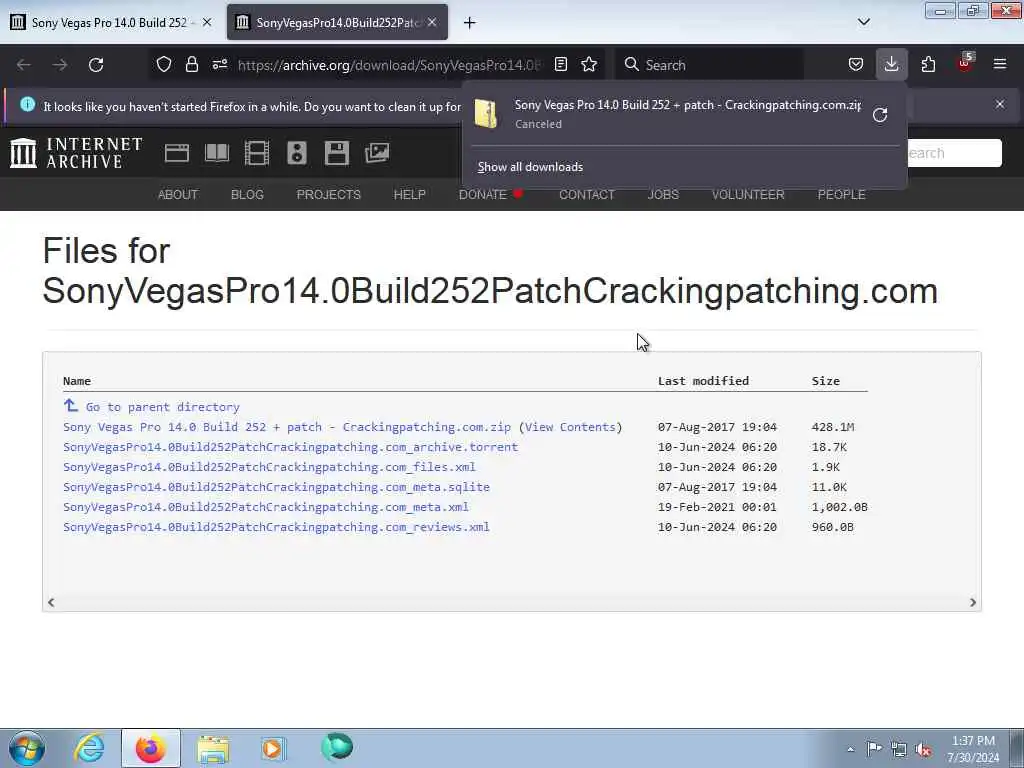The height and width of the screenshot is (768, 1024).
Task: Open Internet Archive Software floppy icon
Action: [337, 153]
